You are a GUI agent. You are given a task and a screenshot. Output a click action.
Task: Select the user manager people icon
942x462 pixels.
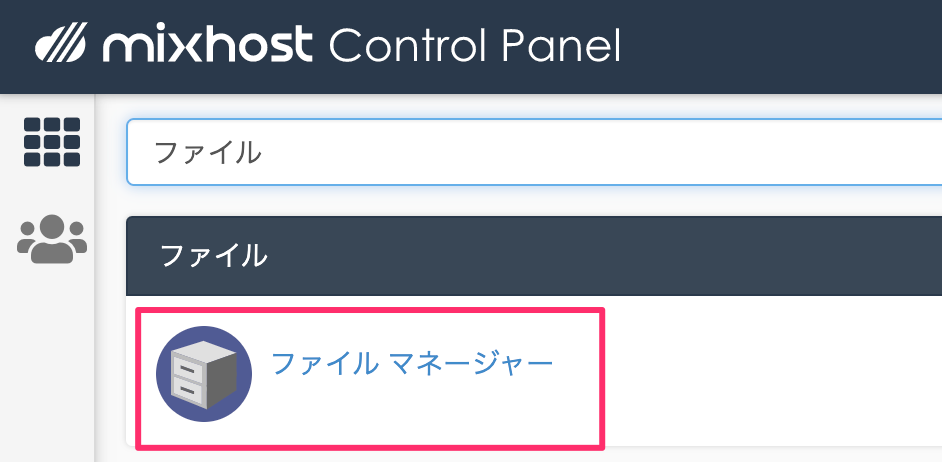pyautogui.click(x=52, y=239)
